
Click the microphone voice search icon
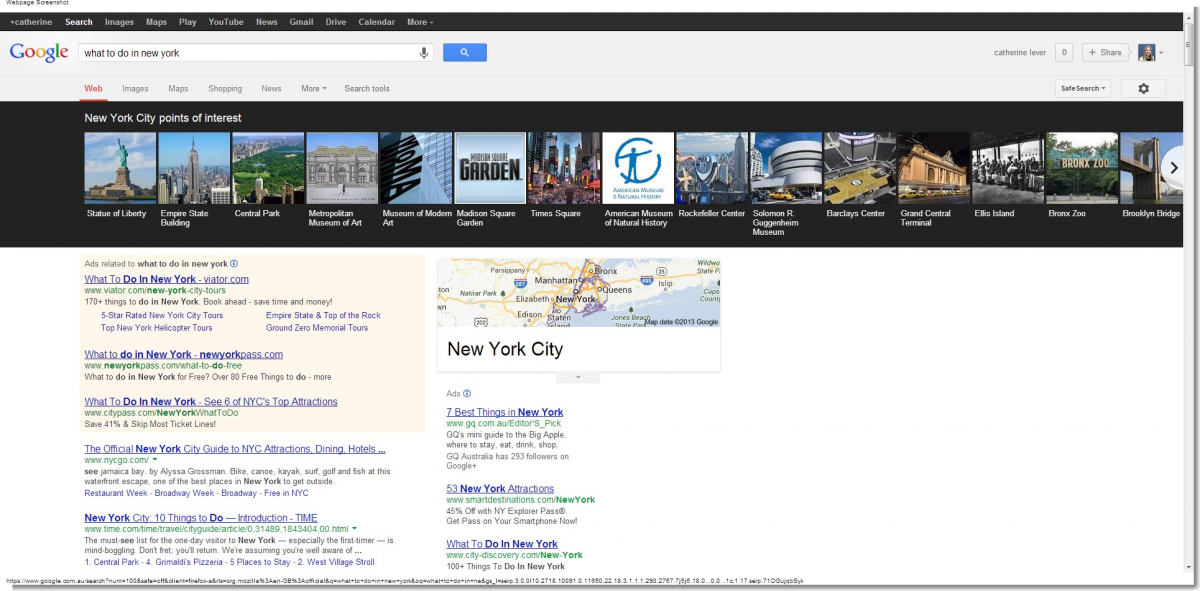pyautogui.click(x=424, y=53)
